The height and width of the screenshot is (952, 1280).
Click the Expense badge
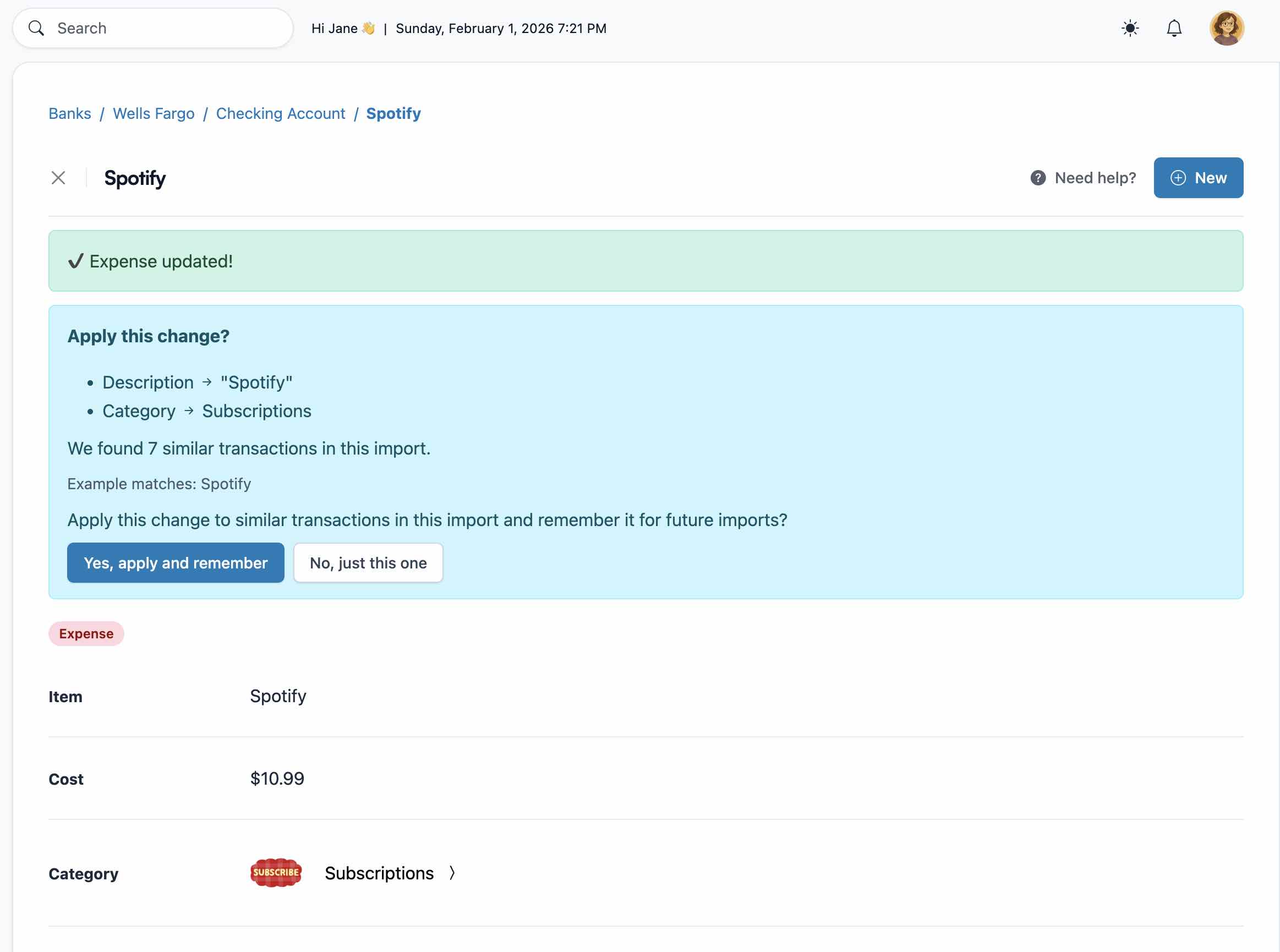pyautogui.click(x=85, y=634)
